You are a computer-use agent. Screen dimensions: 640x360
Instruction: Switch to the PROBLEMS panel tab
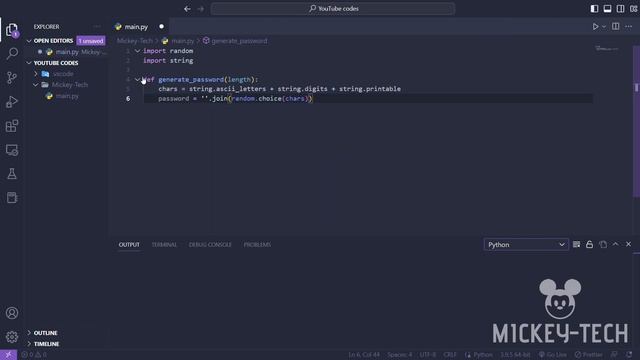click(x=257, y=244)
